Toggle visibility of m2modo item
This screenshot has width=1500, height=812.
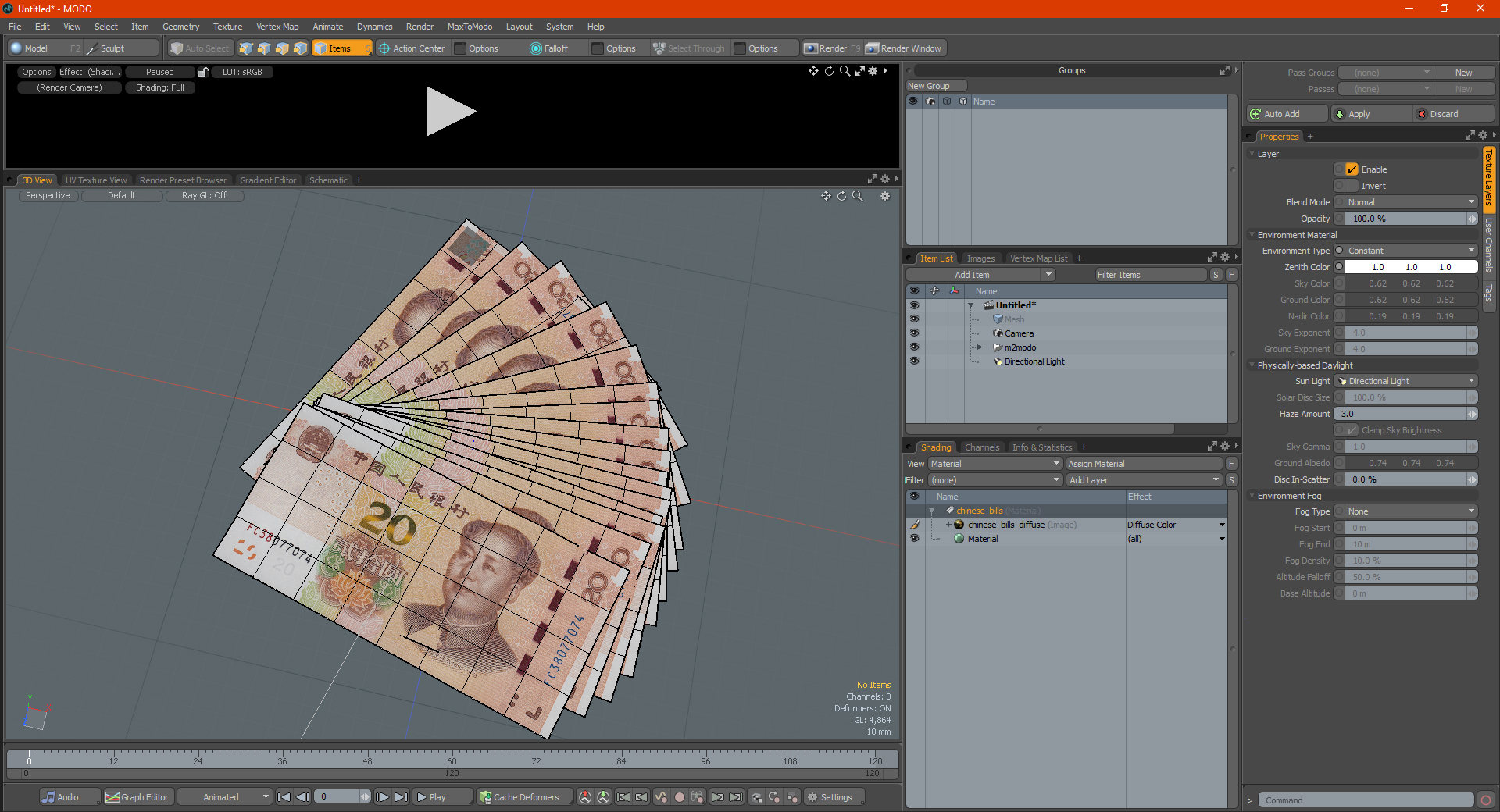[x=914, y=347]
